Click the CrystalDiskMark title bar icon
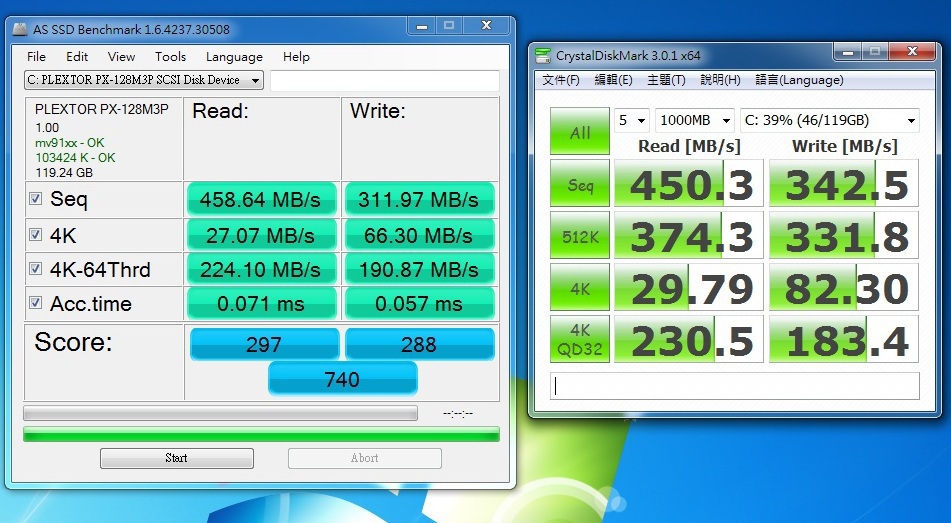951x523 pixels. click(542, 55)
